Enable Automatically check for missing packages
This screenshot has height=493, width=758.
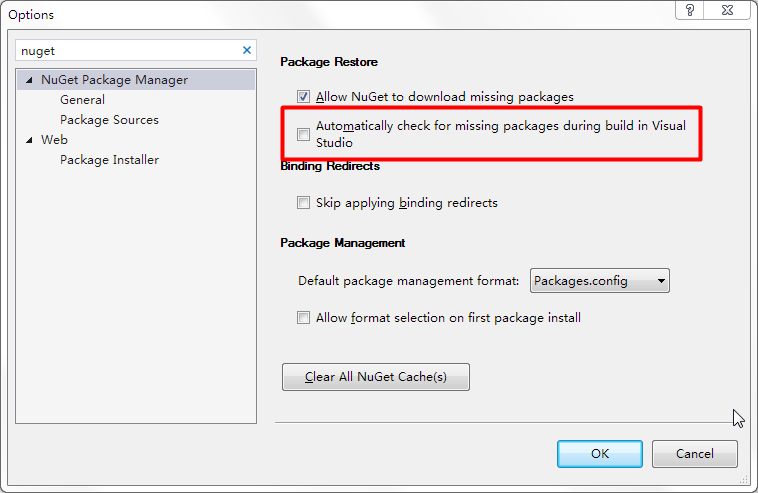tap(303, 134)
